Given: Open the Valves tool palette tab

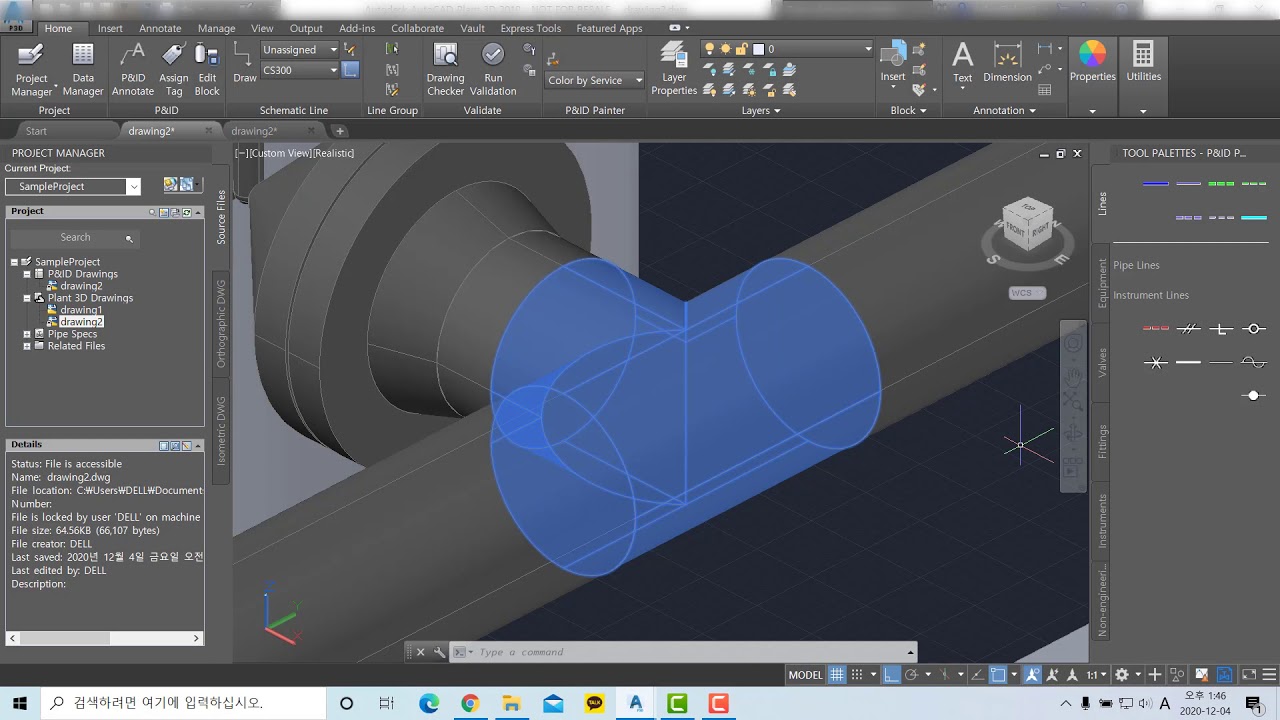Looking at the screenshot, I should [1102, 361].
